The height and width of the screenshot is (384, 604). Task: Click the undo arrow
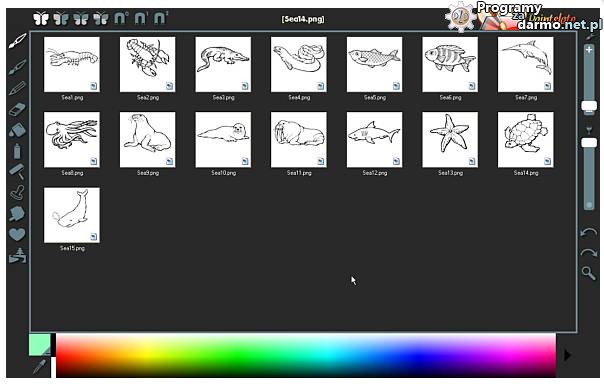(588, 232)
